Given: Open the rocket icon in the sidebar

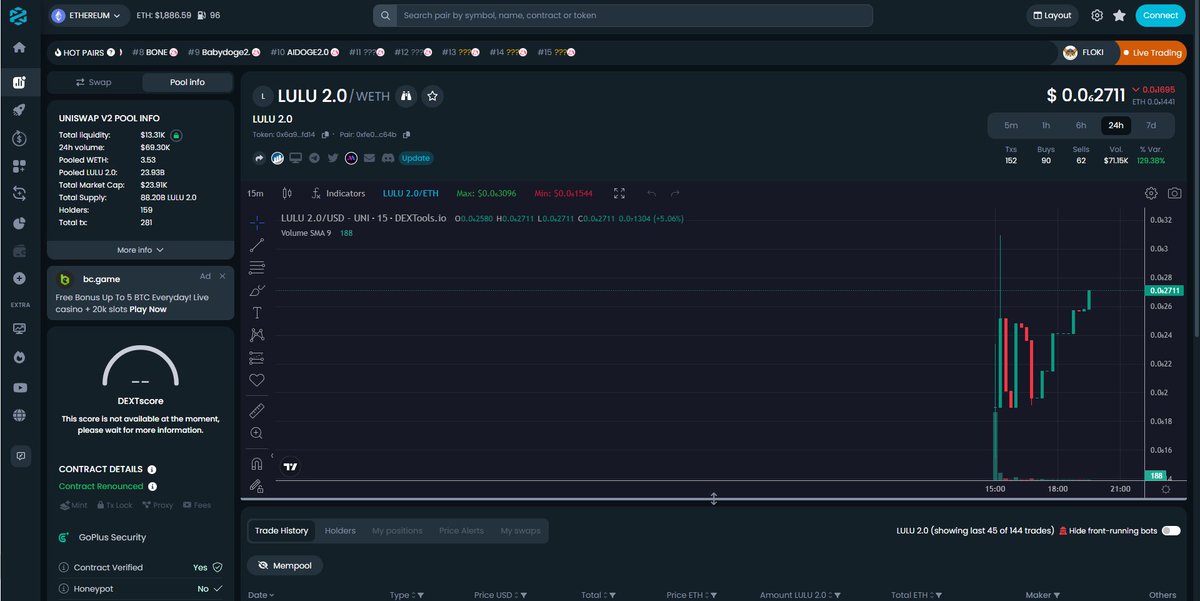Looking at the screenshot, I should pos(19,110).
